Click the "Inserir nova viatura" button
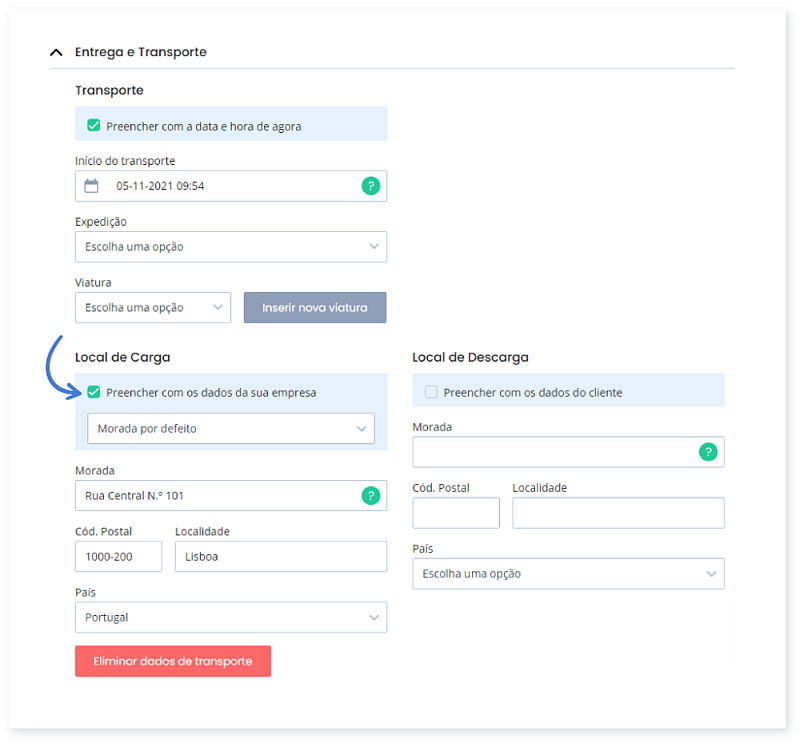 click(x=315, y=307)
